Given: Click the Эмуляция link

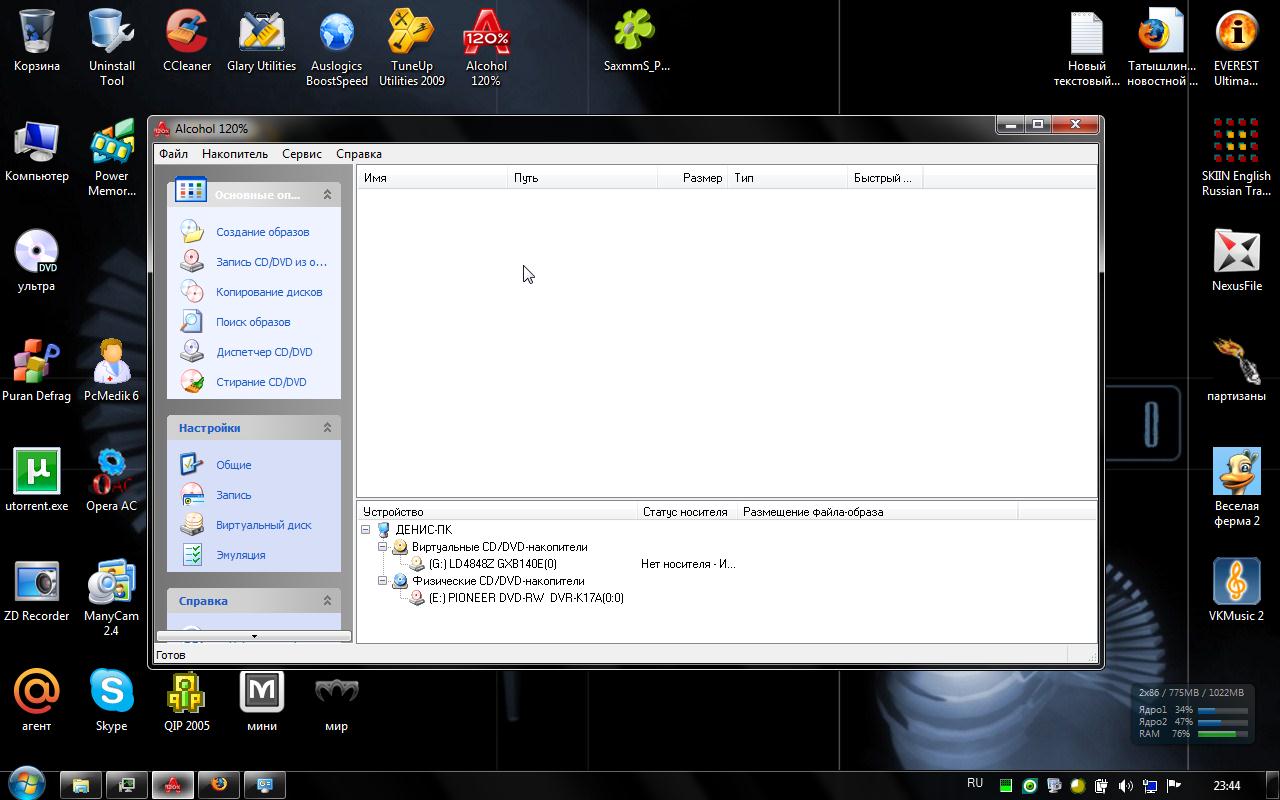Looking at the screenshot, I should click(x=241, y=555).
